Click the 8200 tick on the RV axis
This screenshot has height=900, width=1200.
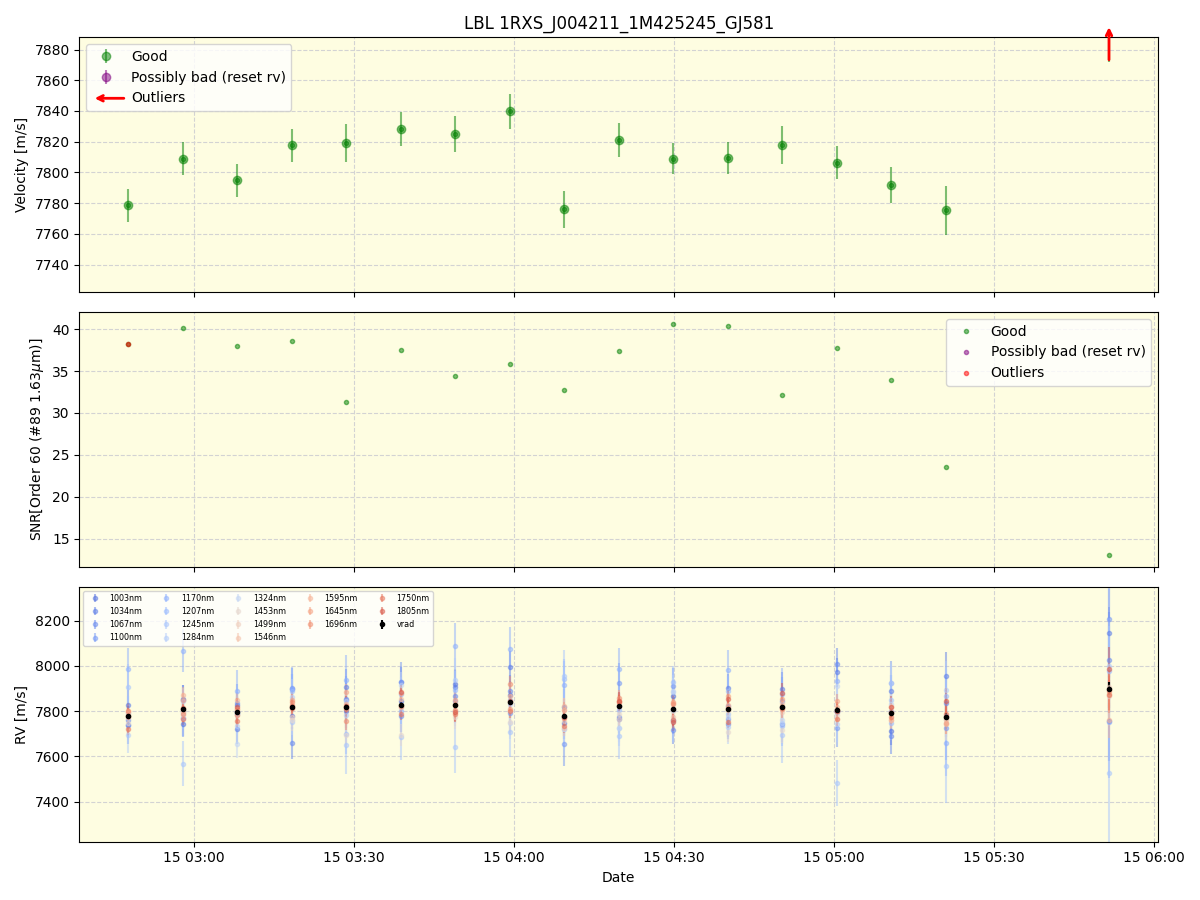tap(53, 622)
